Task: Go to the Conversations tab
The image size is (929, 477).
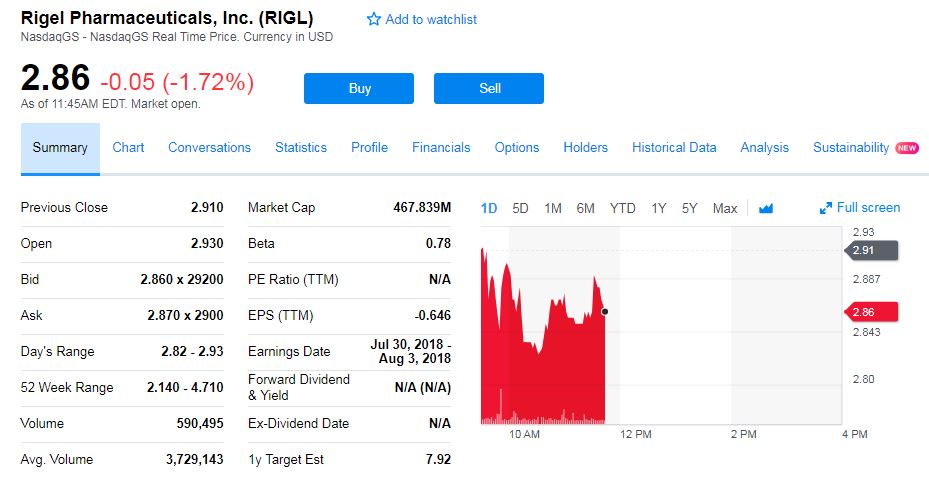Action: point(209,148)
